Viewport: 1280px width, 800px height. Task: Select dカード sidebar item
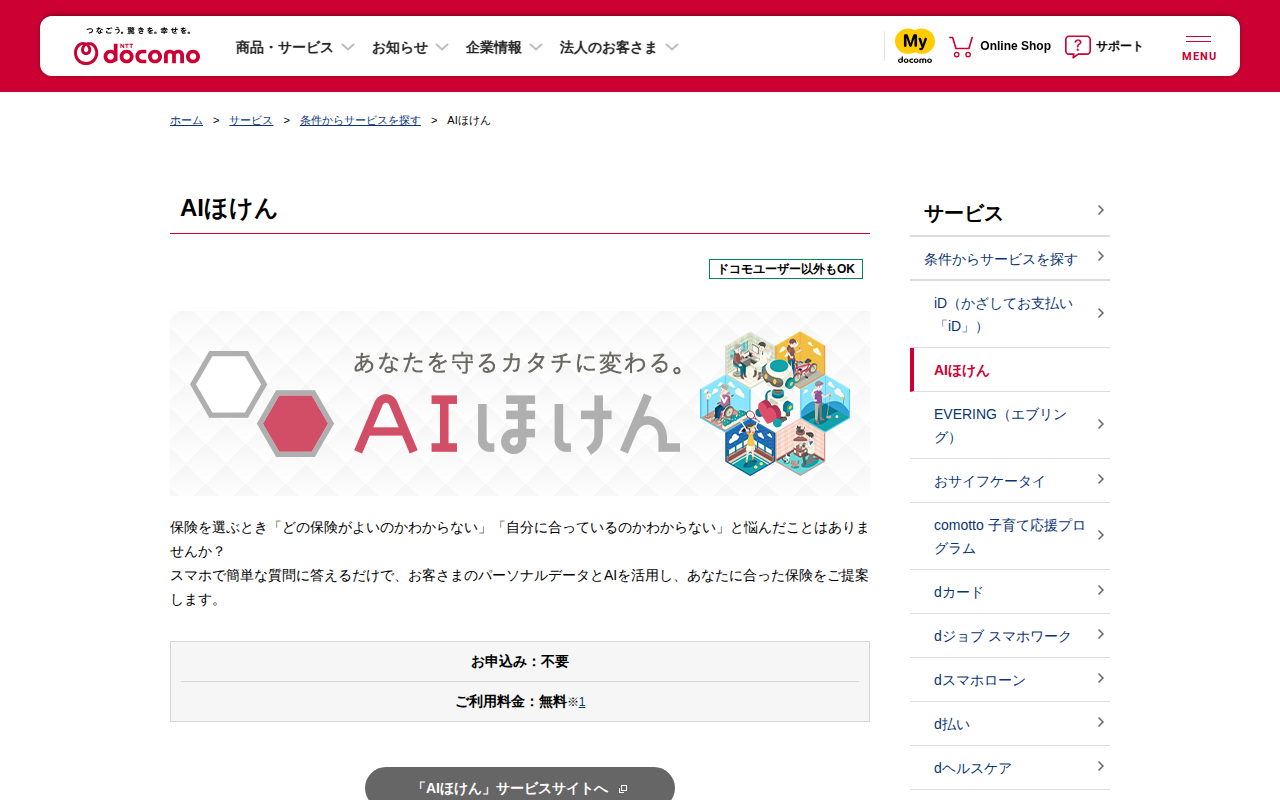(x=1010, y=592)
